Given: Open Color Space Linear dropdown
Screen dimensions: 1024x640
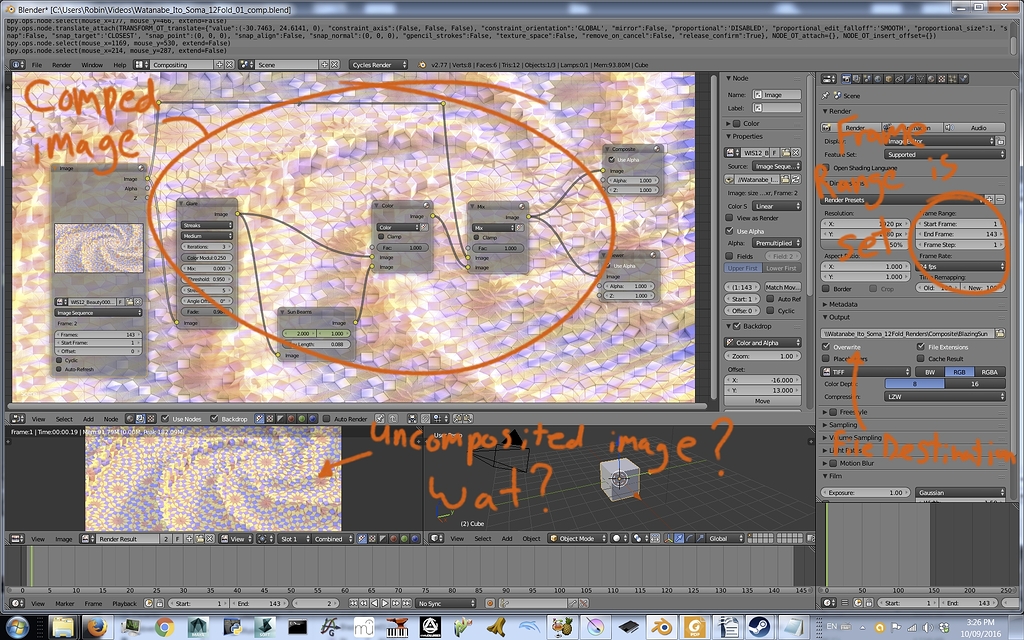Looking at the screenshot, I should pyautogui.click(x=776, y=206).
